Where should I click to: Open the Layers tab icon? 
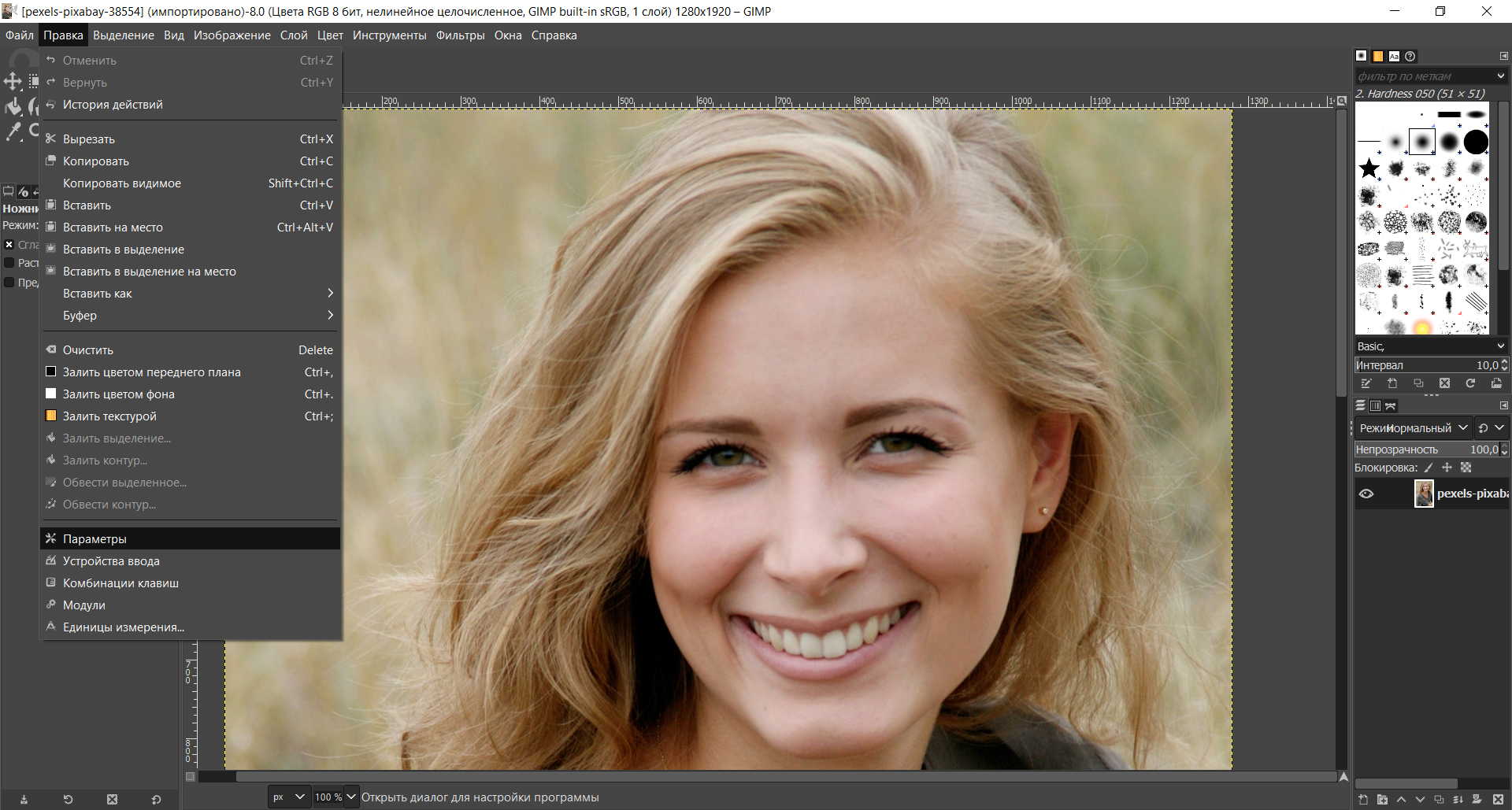1361,406
